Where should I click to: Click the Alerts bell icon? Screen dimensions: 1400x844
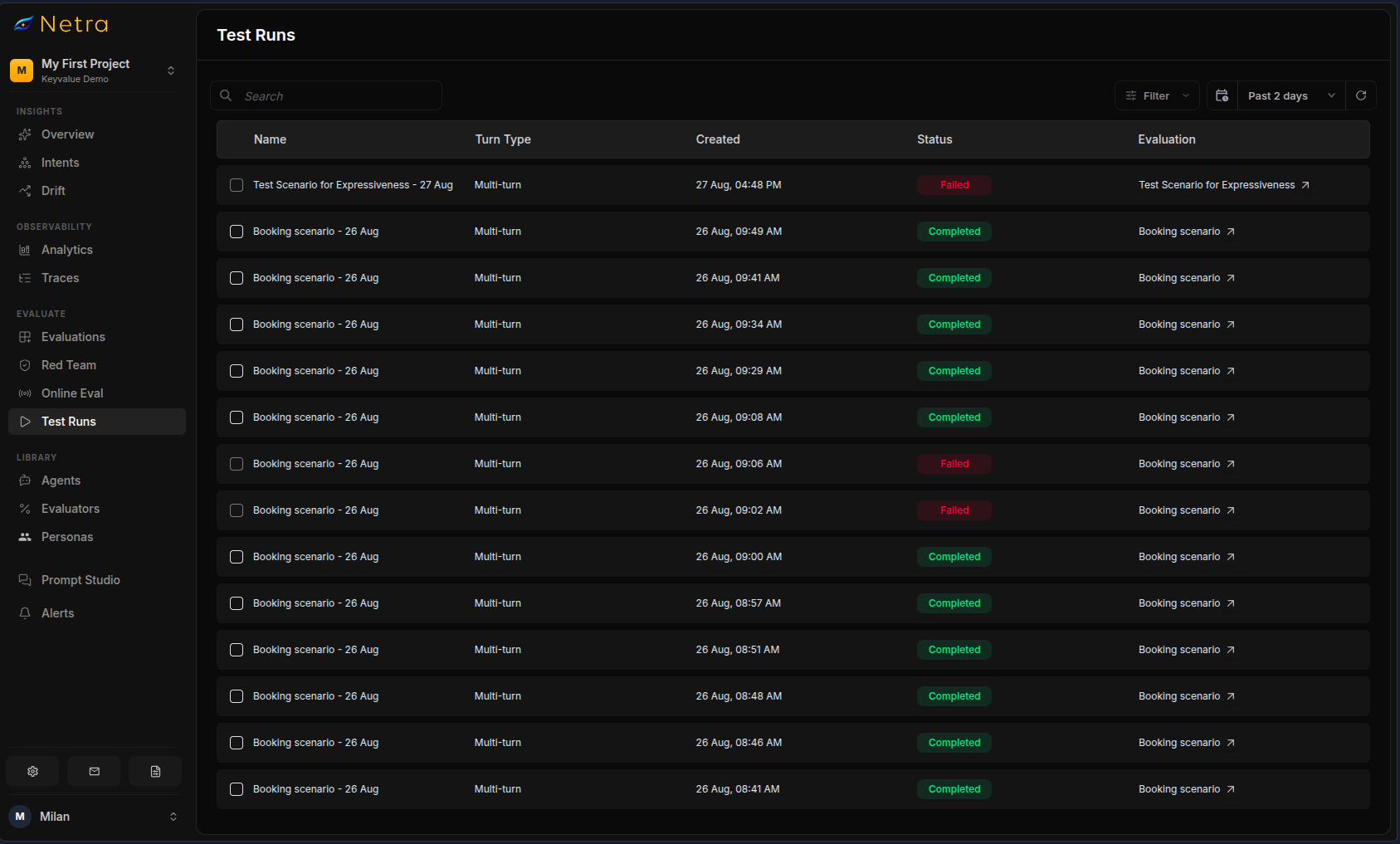click(25, 613)
